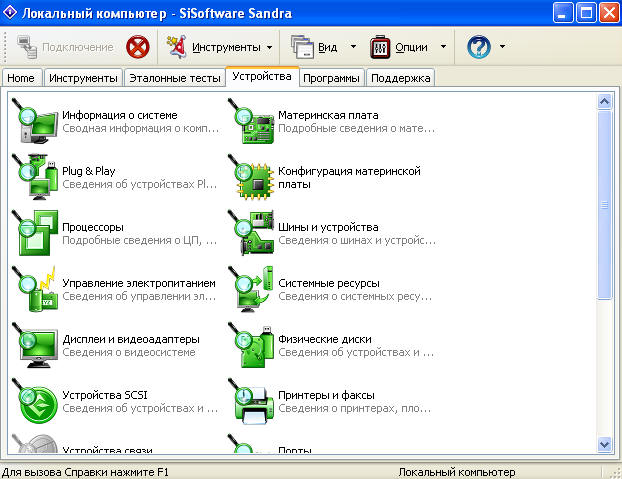Expand the help button dropdown arrow
Screen dimensions: 622x479
click(502, 46)
